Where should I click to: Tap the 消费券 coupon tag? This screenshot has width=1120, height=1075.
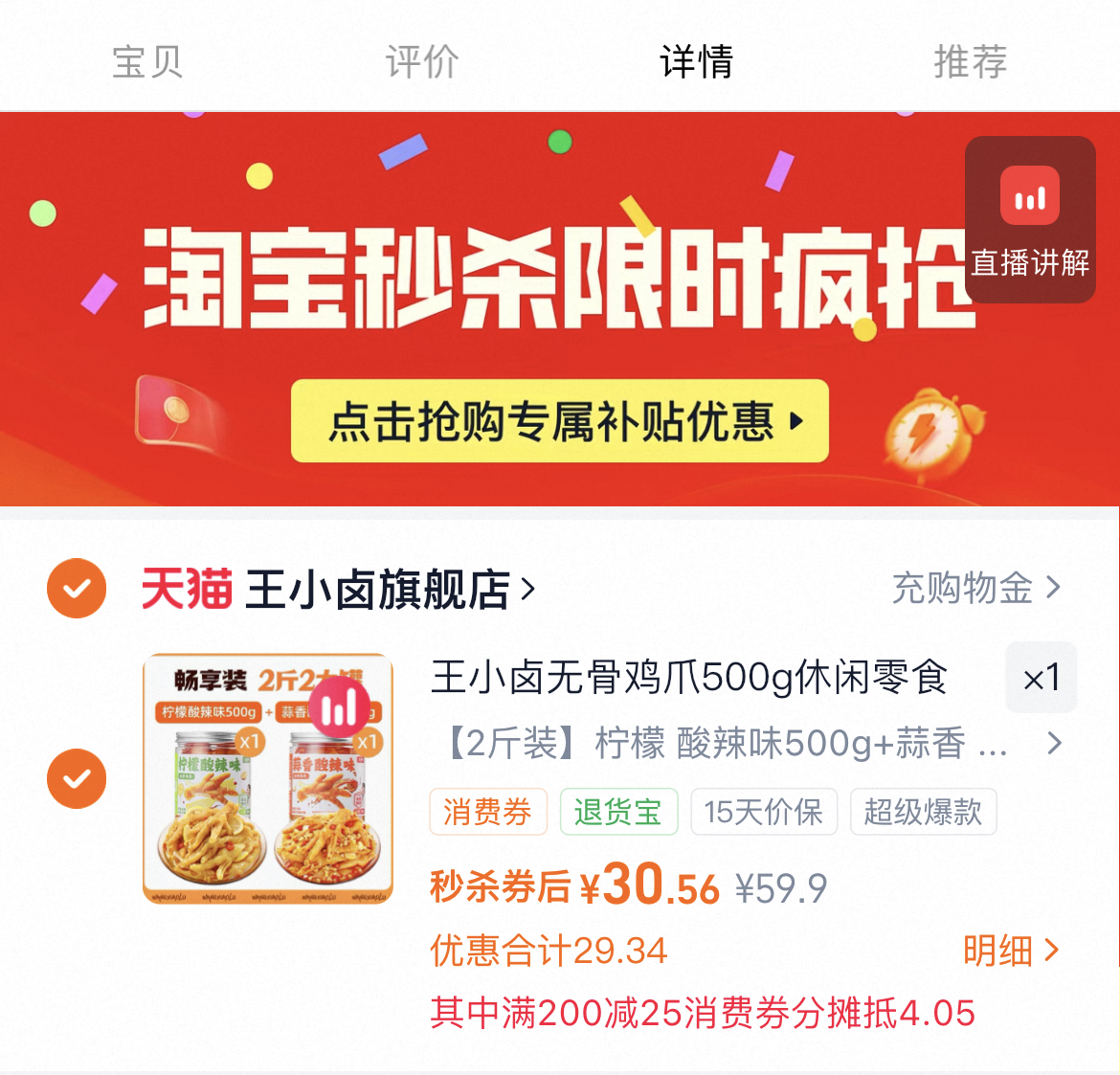(x=488, y=812)
